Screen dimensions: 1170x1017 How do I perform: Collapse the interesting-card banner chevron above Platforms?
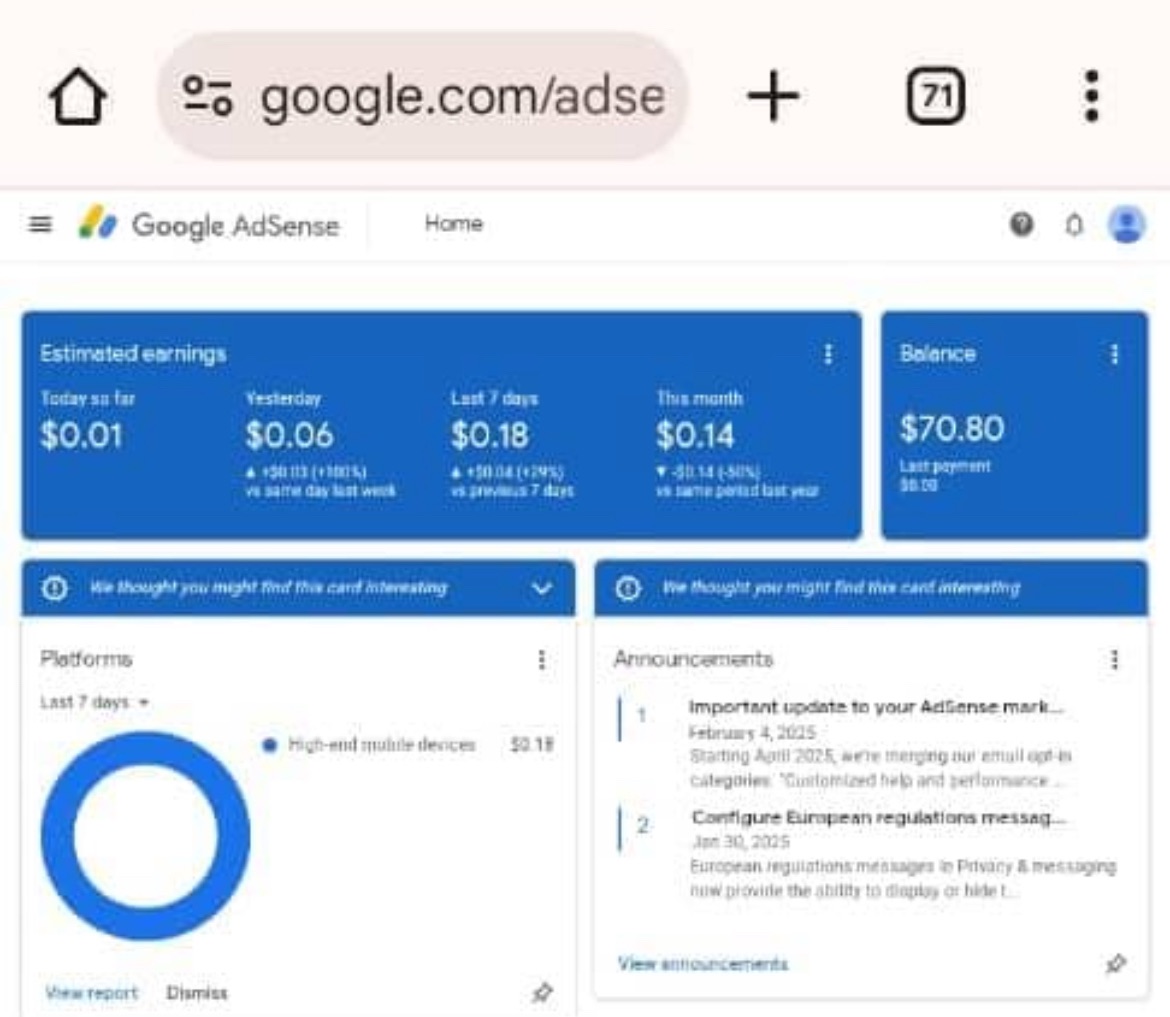click(541, 588)
